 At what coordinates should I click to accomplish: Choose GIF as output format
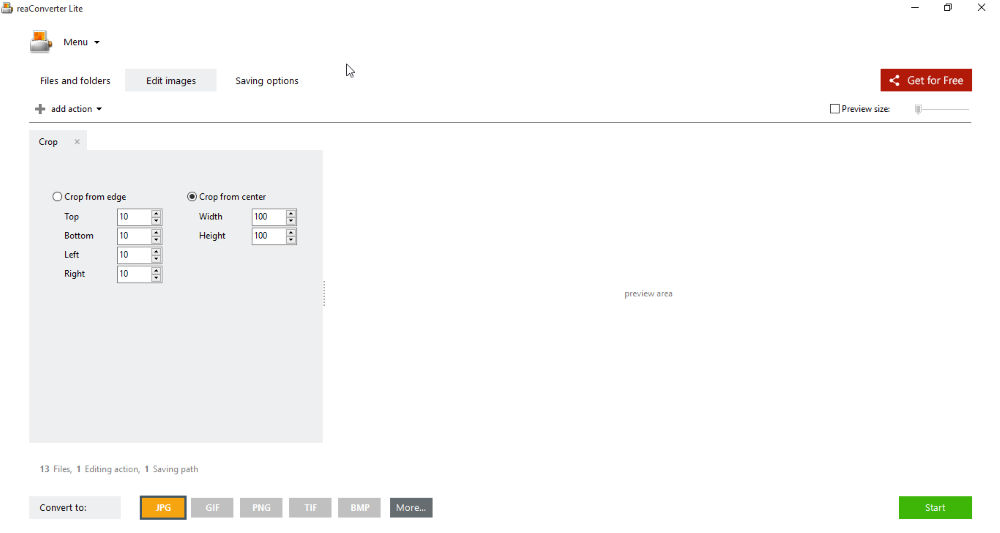212,508
